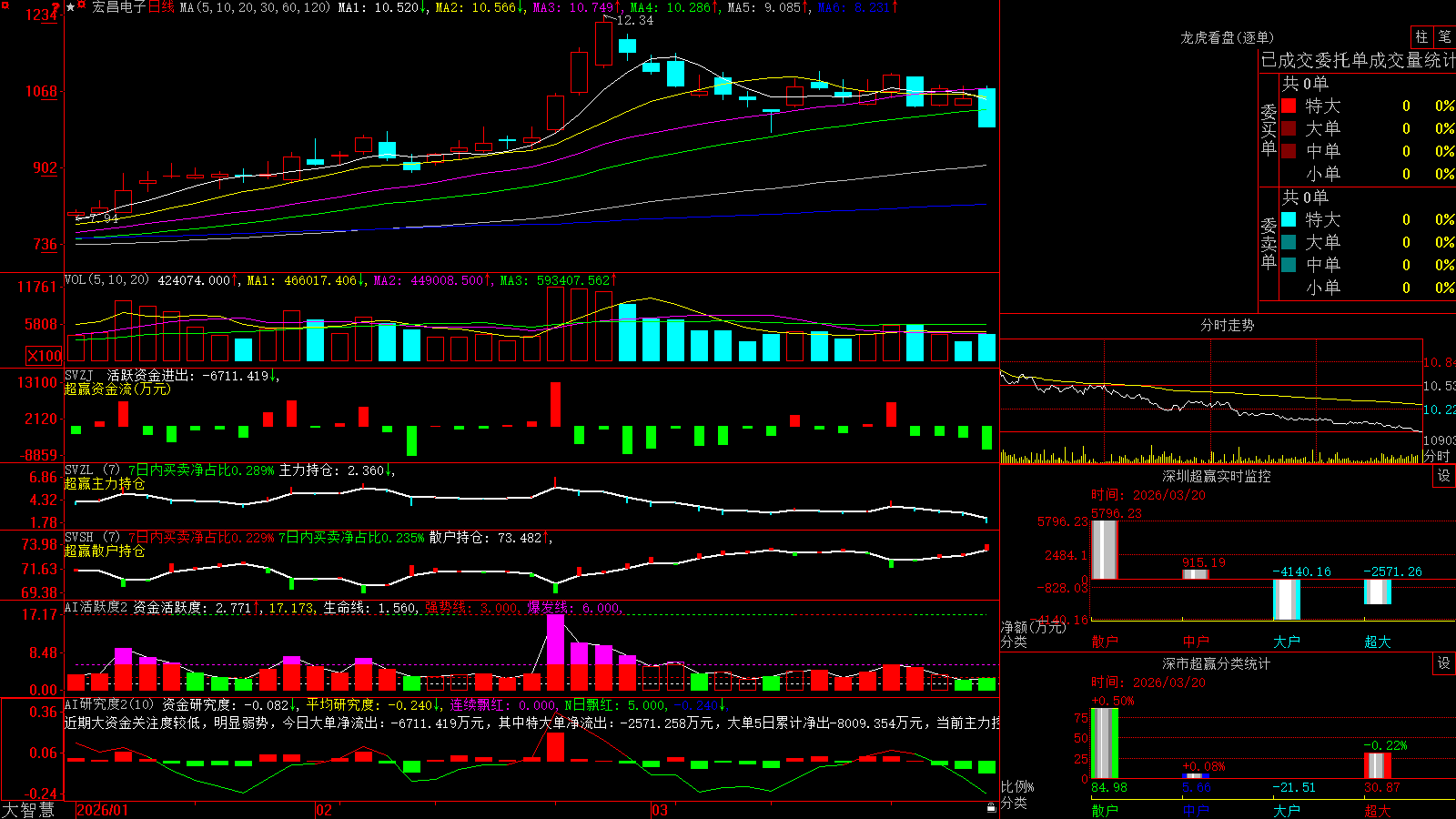Viewport: 1456px width, 819px height.
Task: Click the SVSH (7) indicator name
Action: tap(92, 537)
